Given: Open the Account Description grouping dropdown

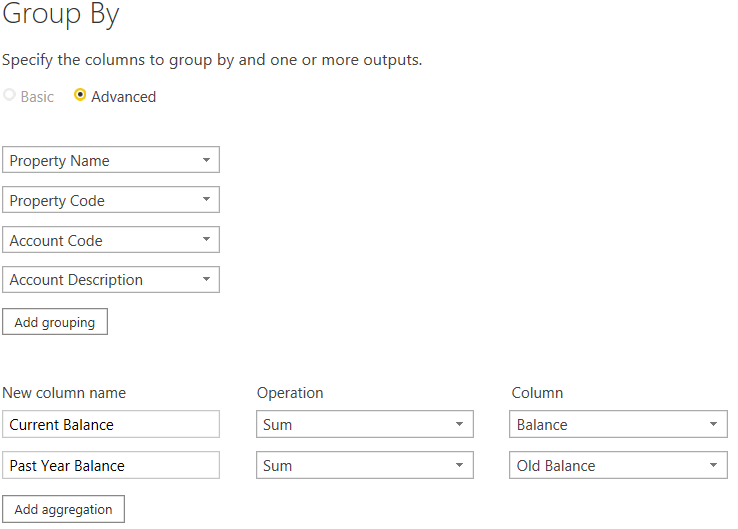Looking at the screenshot, I should [111, 280].
